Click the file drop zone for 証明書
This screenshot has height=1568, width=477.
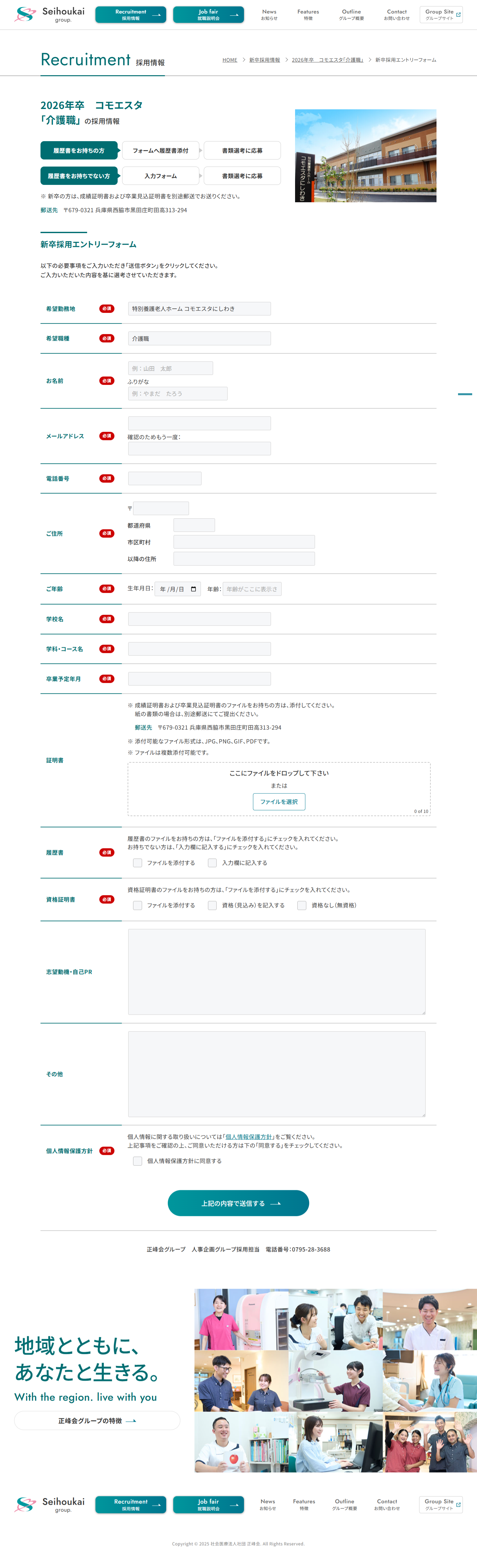279,789
